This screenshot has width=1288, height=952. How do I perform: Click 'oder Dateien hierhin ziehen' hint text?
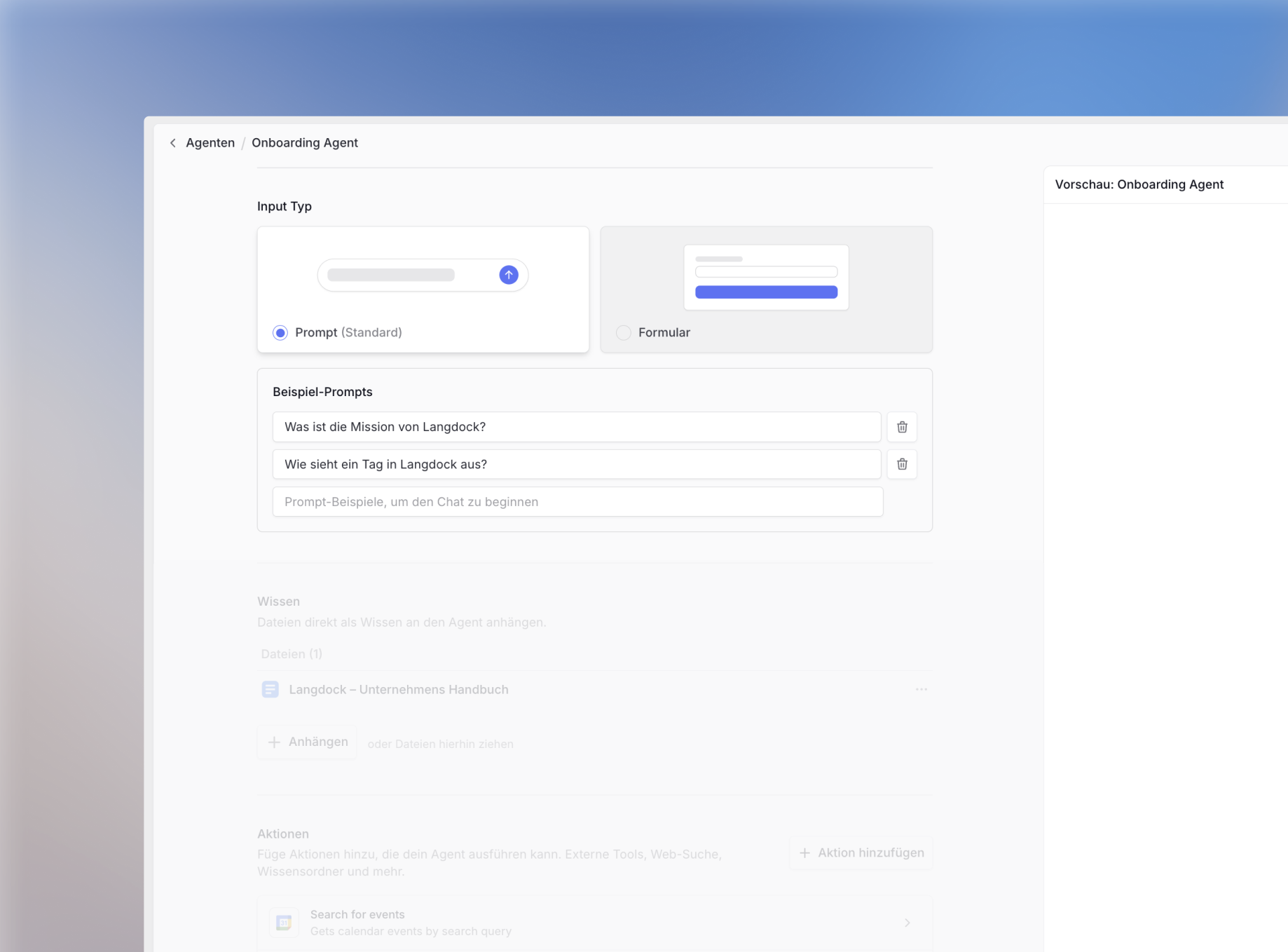pyautogui.click(x=441, y=744)
